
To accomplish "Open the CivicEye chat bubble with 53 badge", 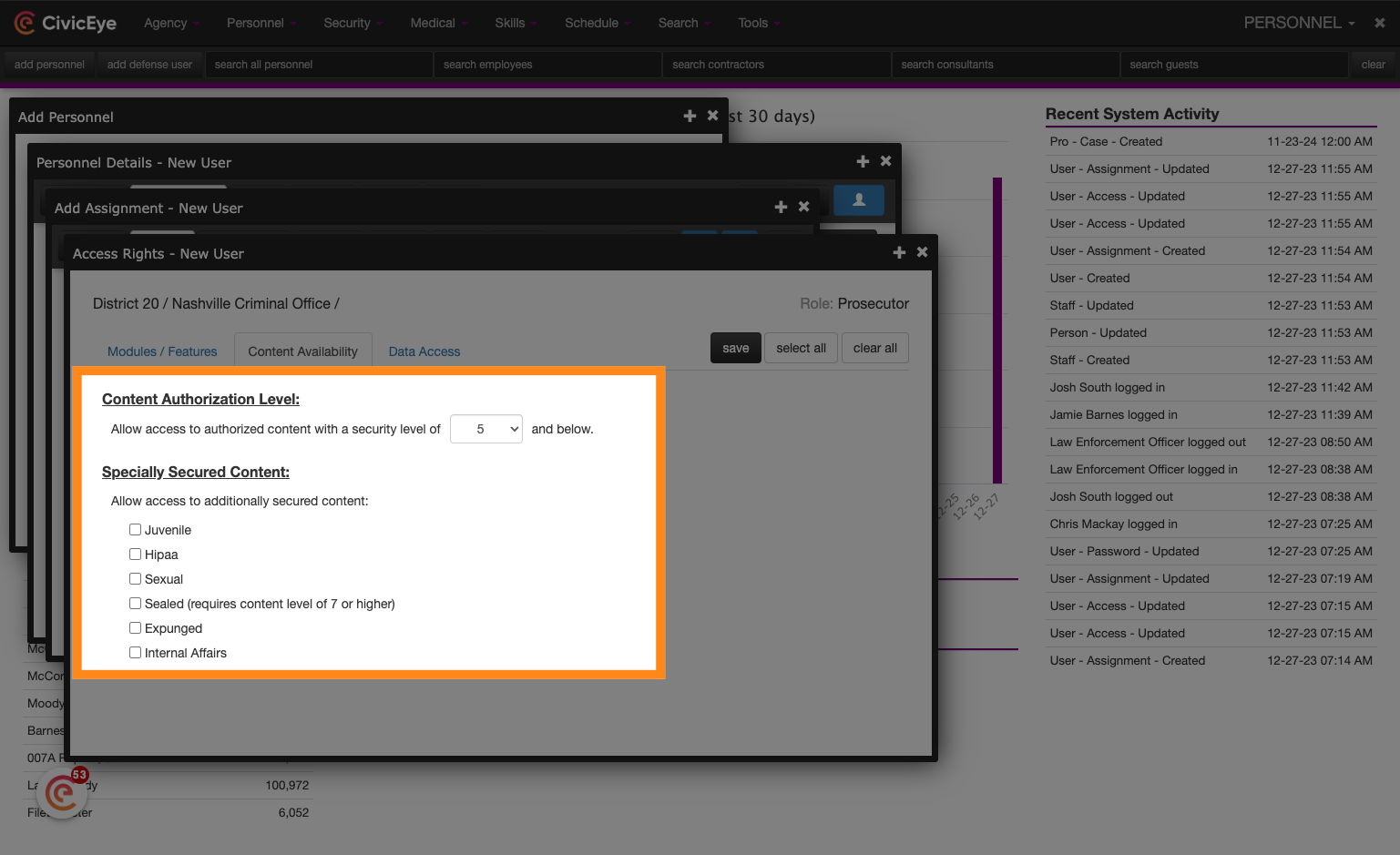I will 62,794.
